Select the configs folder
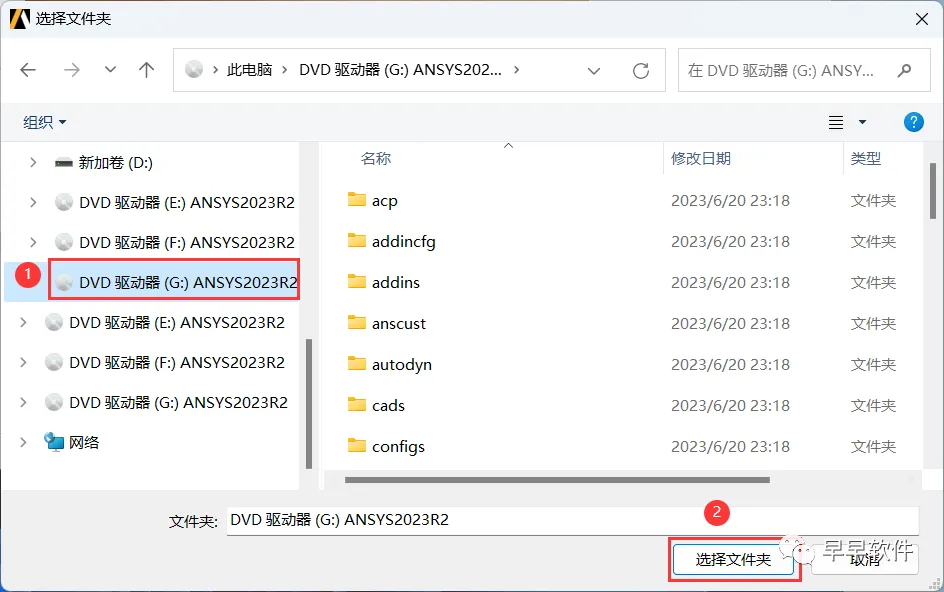944x592 pixels. tap(398, 446)
